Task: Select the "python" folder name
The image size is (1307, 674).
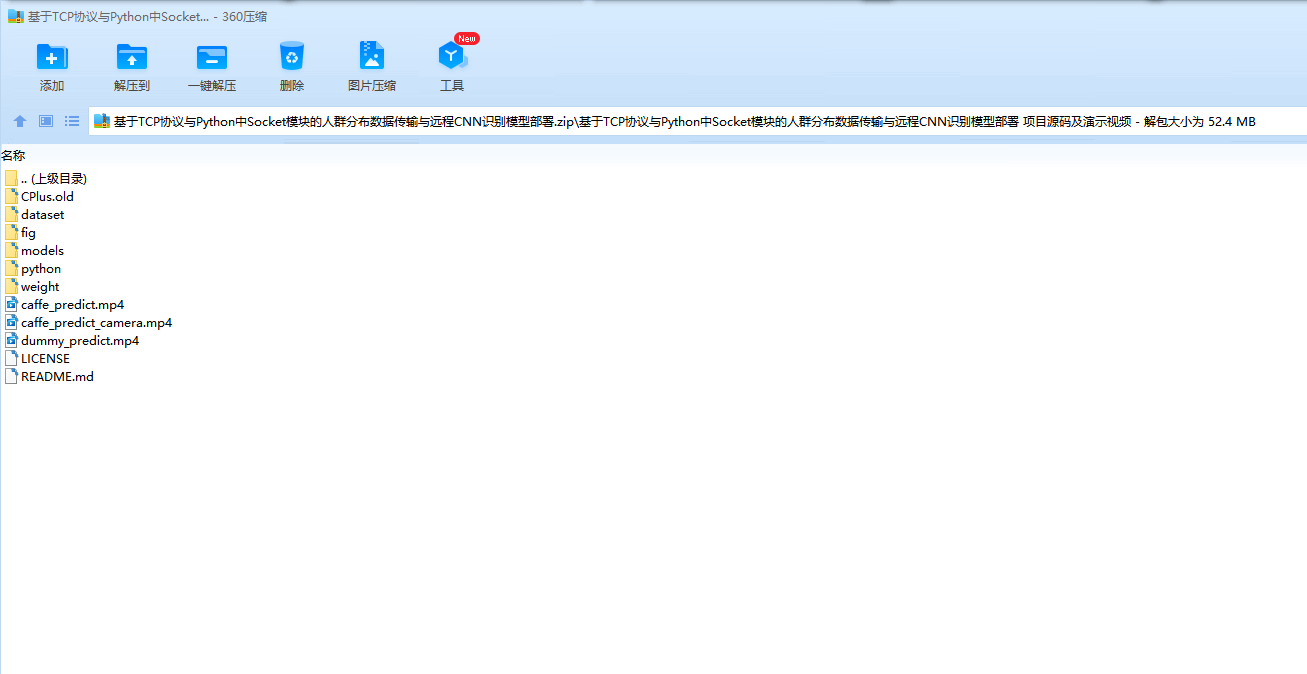Action: 41,269
